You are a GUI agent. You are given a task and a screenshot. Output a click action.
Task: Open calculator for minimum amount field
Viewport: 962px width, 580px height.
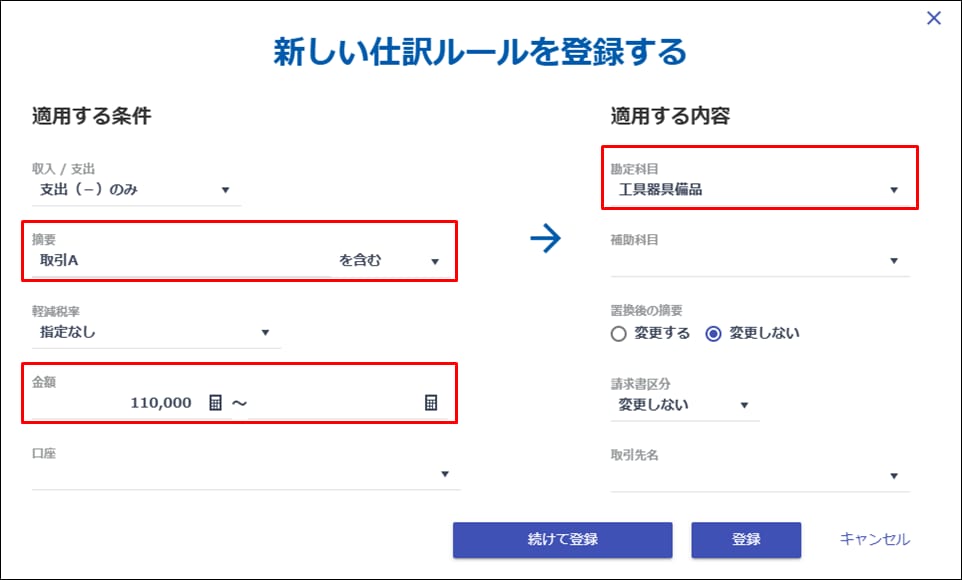(x=215, y=403)
